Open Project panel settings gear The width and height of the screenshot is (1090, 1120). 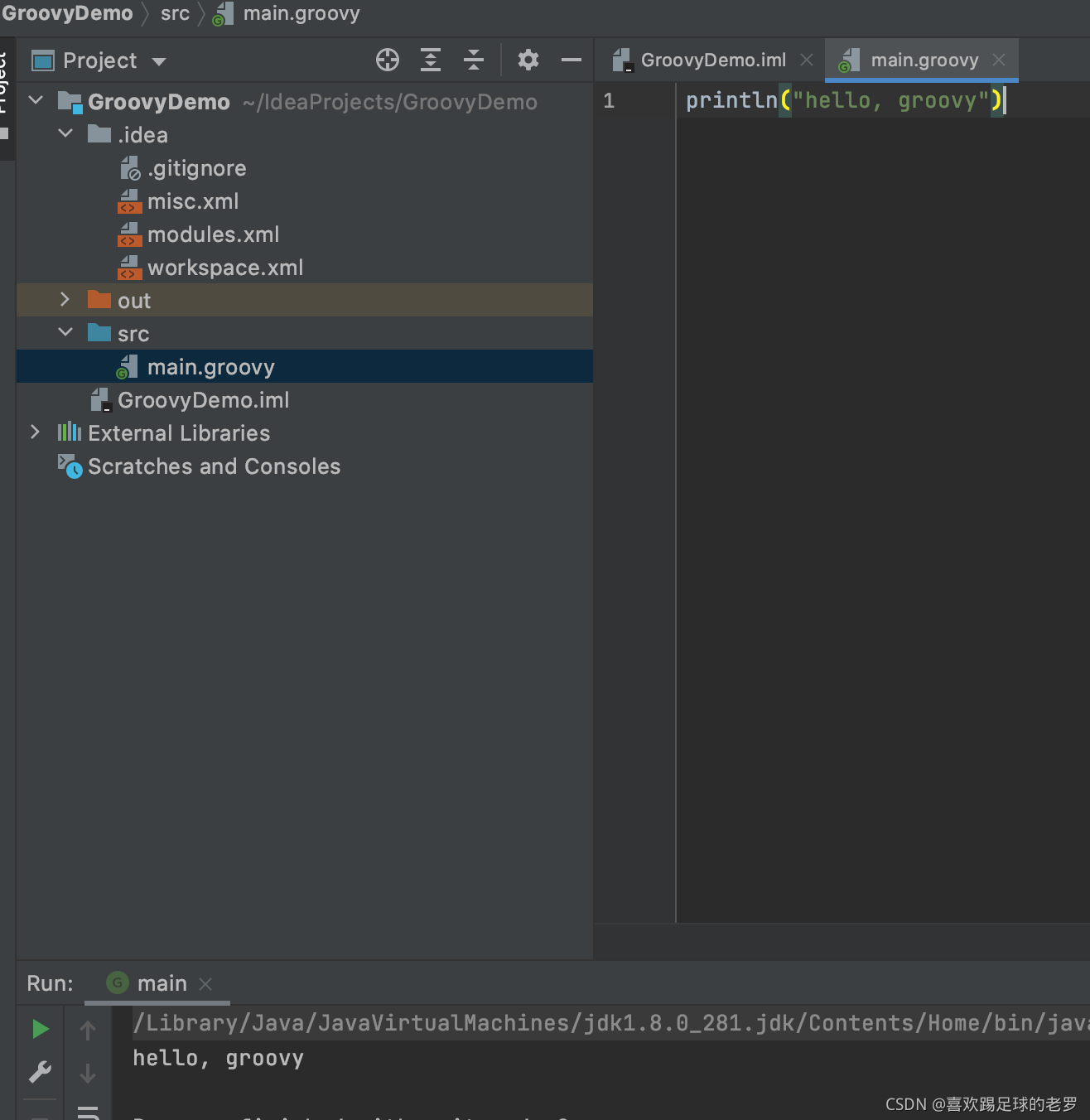[528, 60]
